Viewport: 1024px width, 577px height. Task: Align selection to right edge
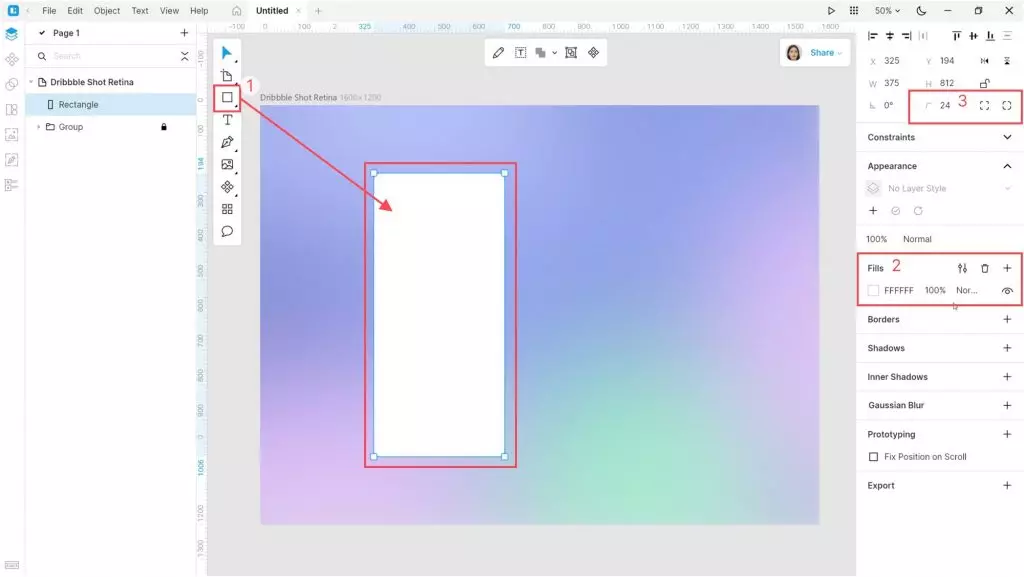pyautogui.click(x=906, y=36)
